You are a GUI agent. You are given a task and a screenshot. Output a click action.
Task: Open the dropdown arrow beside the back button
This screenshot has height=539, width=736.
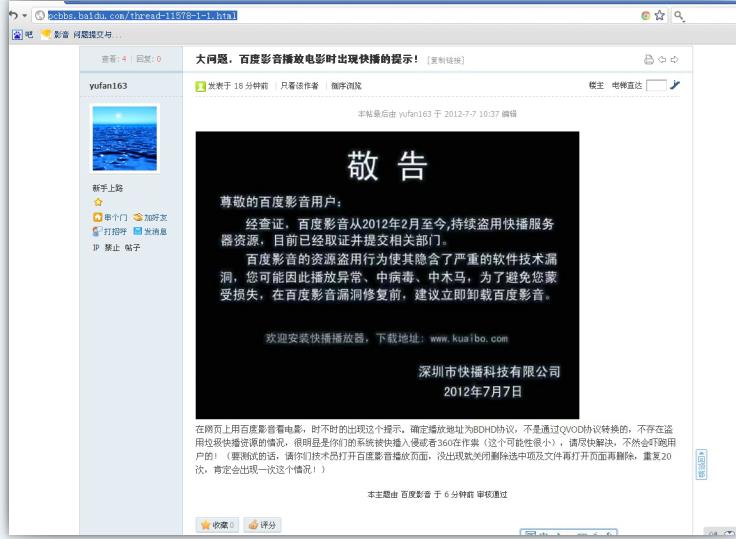coord(25,16)
